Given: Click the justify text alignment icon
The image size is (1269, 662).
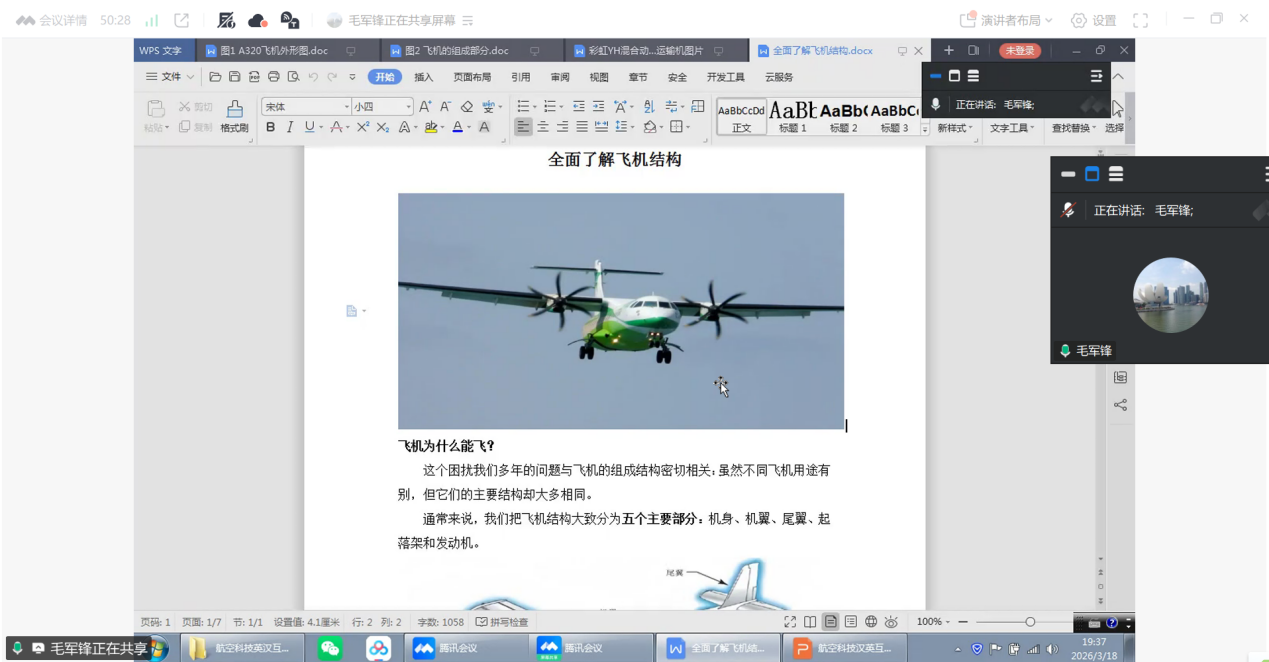Looking at the screenshot, I should click(x=581, y=127).
